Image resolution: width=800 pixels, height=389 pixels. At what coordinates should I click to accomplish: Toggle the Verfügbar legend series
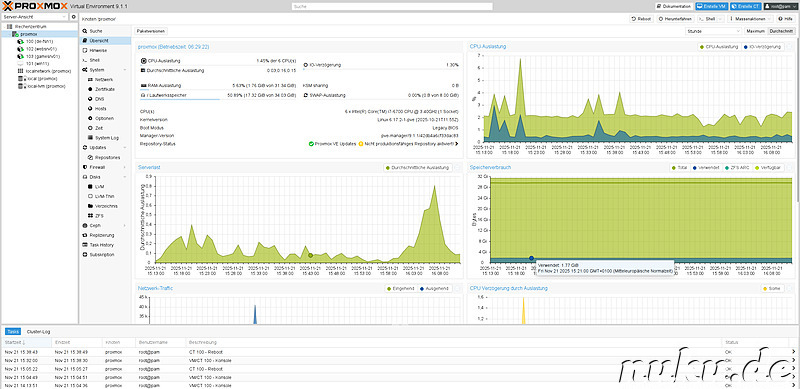click(x=768, y=167)
